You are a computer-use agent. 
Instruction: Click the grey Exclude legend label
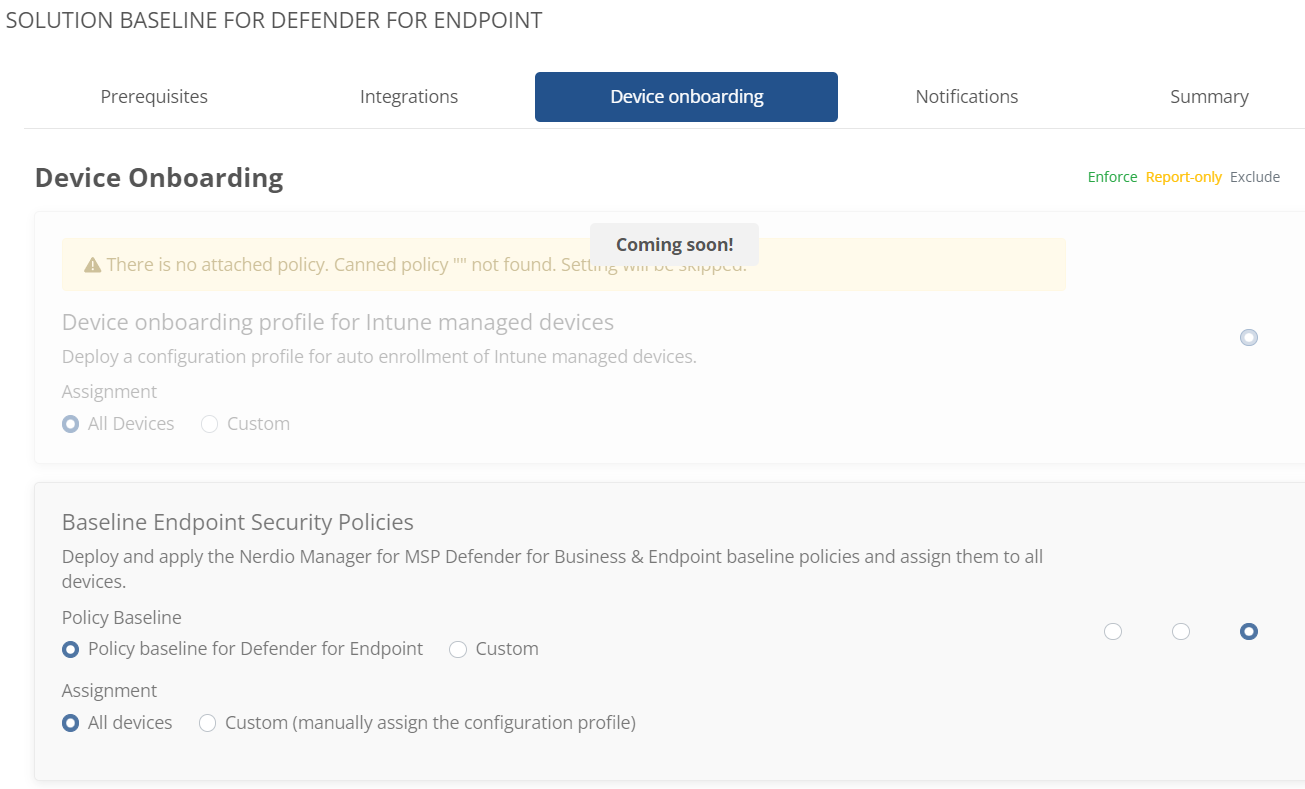(x=1255, y=177)
